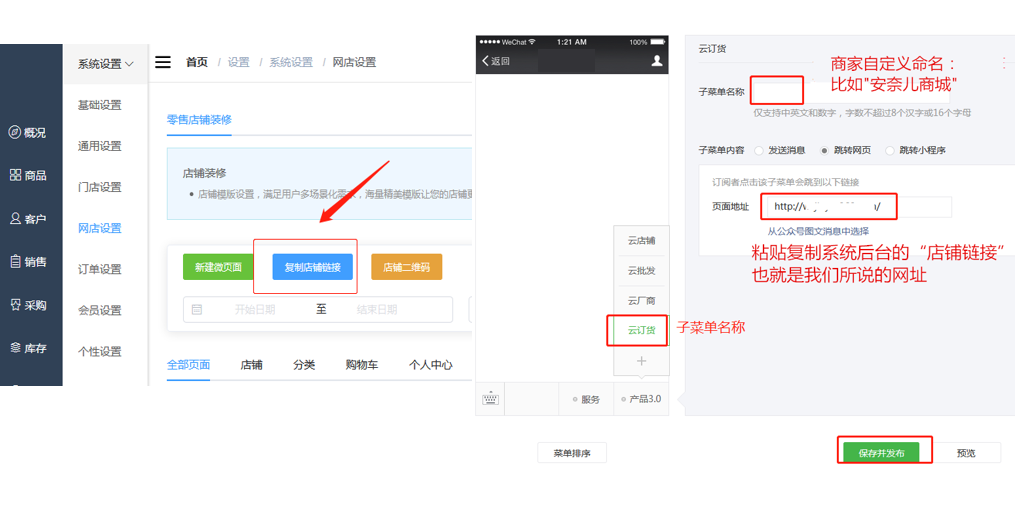Click 从公众号图文消息中选择 link
Image resolution: width=1015 pixels, height=510 pixels.
tap(818, 231)
